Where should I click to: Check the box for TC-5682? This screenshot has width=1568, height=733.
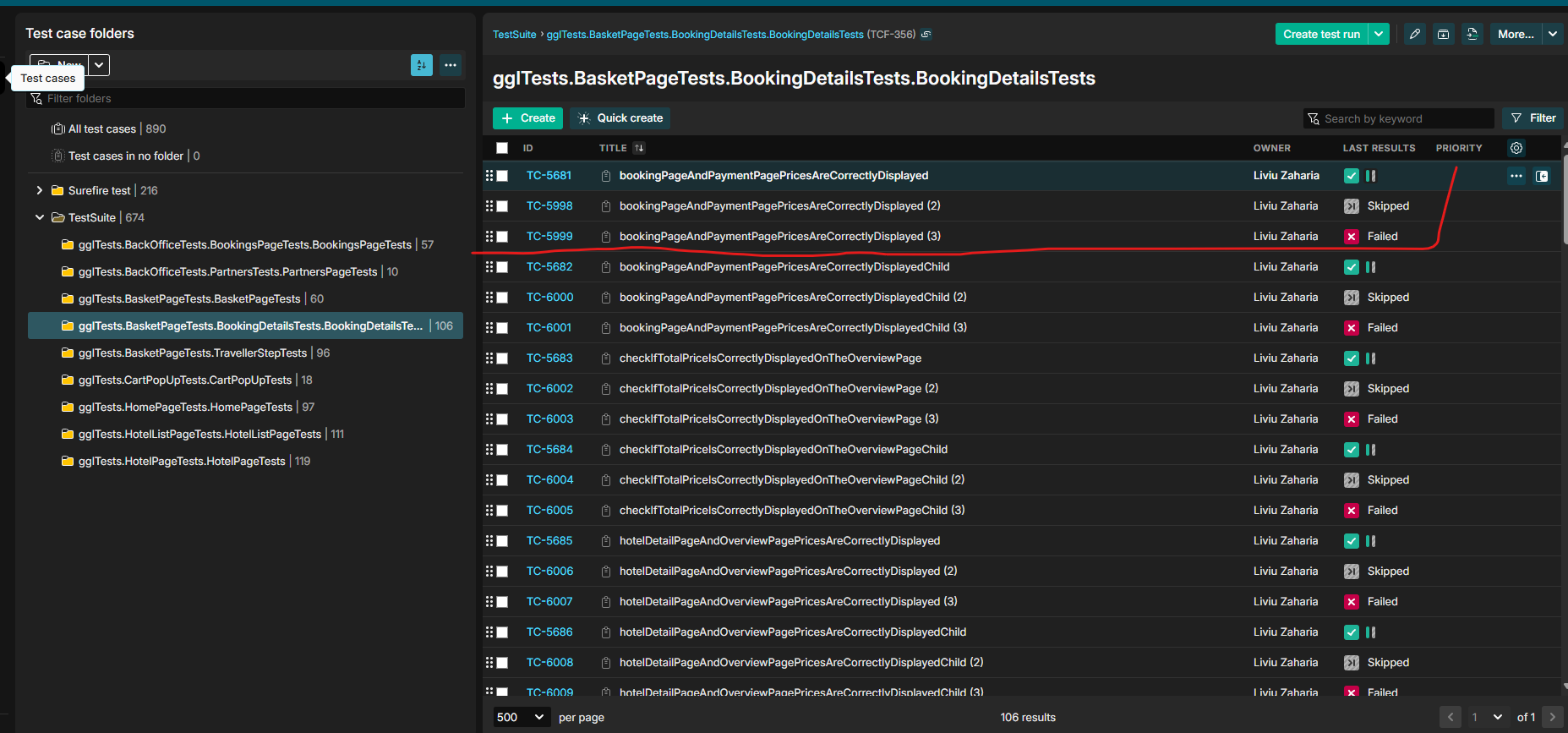click(502, 267)
